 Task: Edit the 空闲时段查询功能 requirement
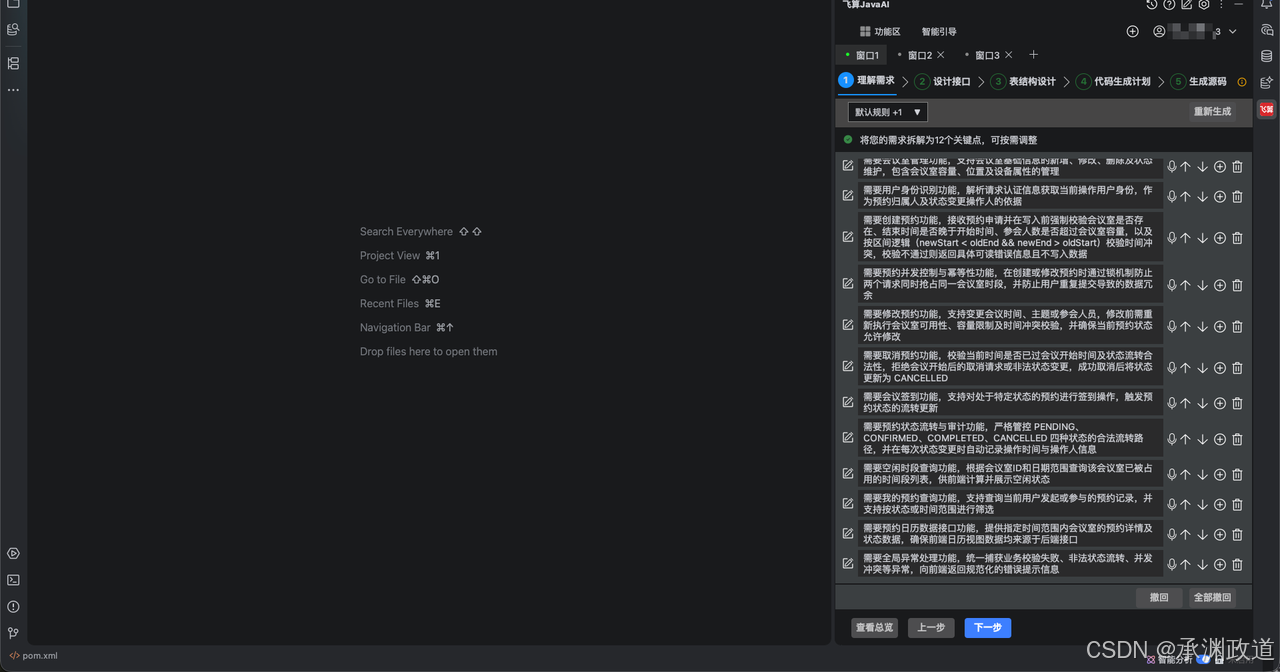[848, 473]
